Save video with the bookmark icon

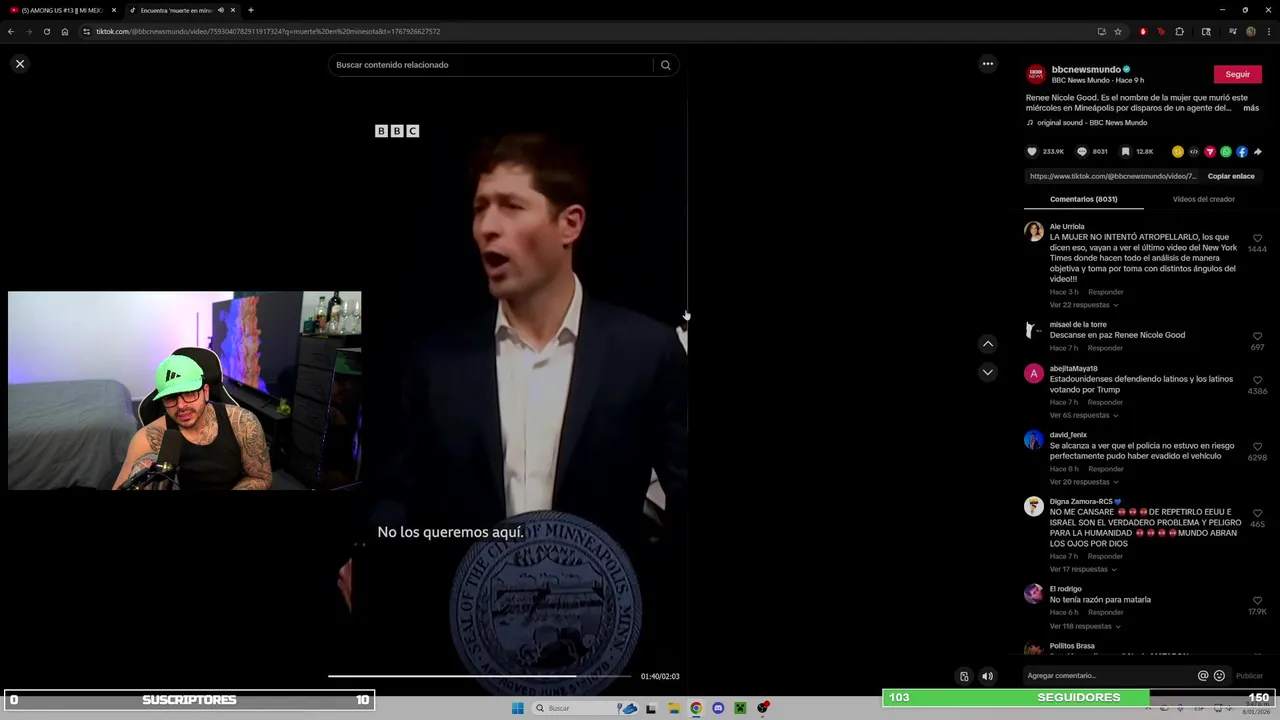coord(1125,152)
